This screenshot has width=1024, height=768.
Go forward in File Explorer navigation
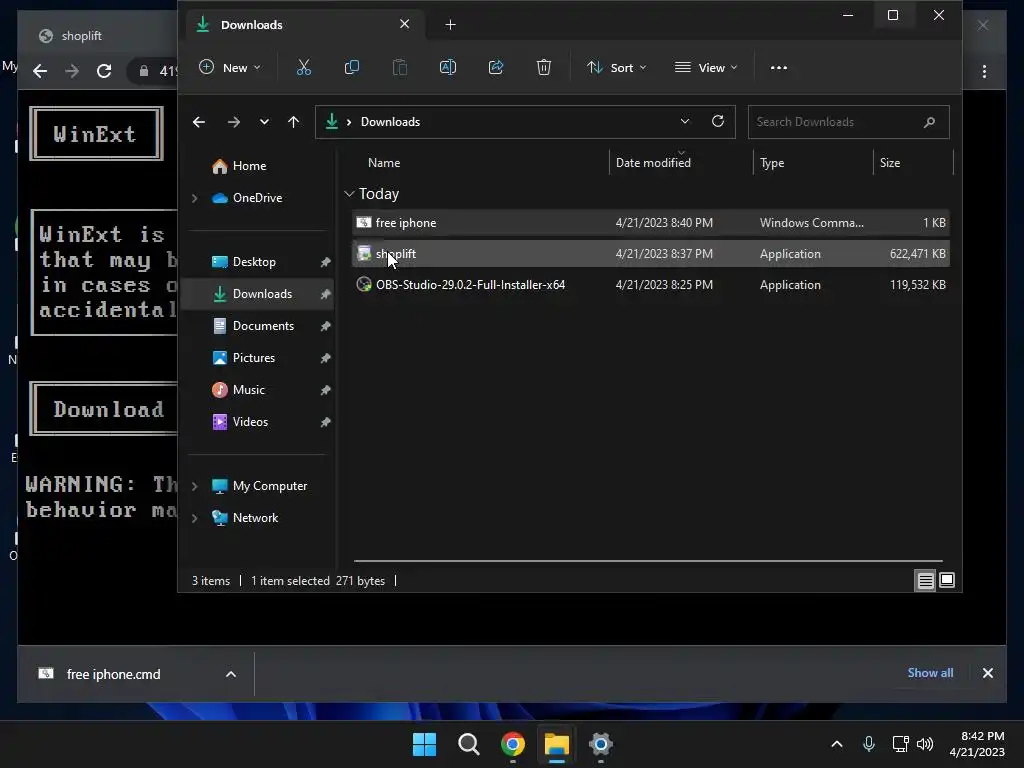coord(233,122)
